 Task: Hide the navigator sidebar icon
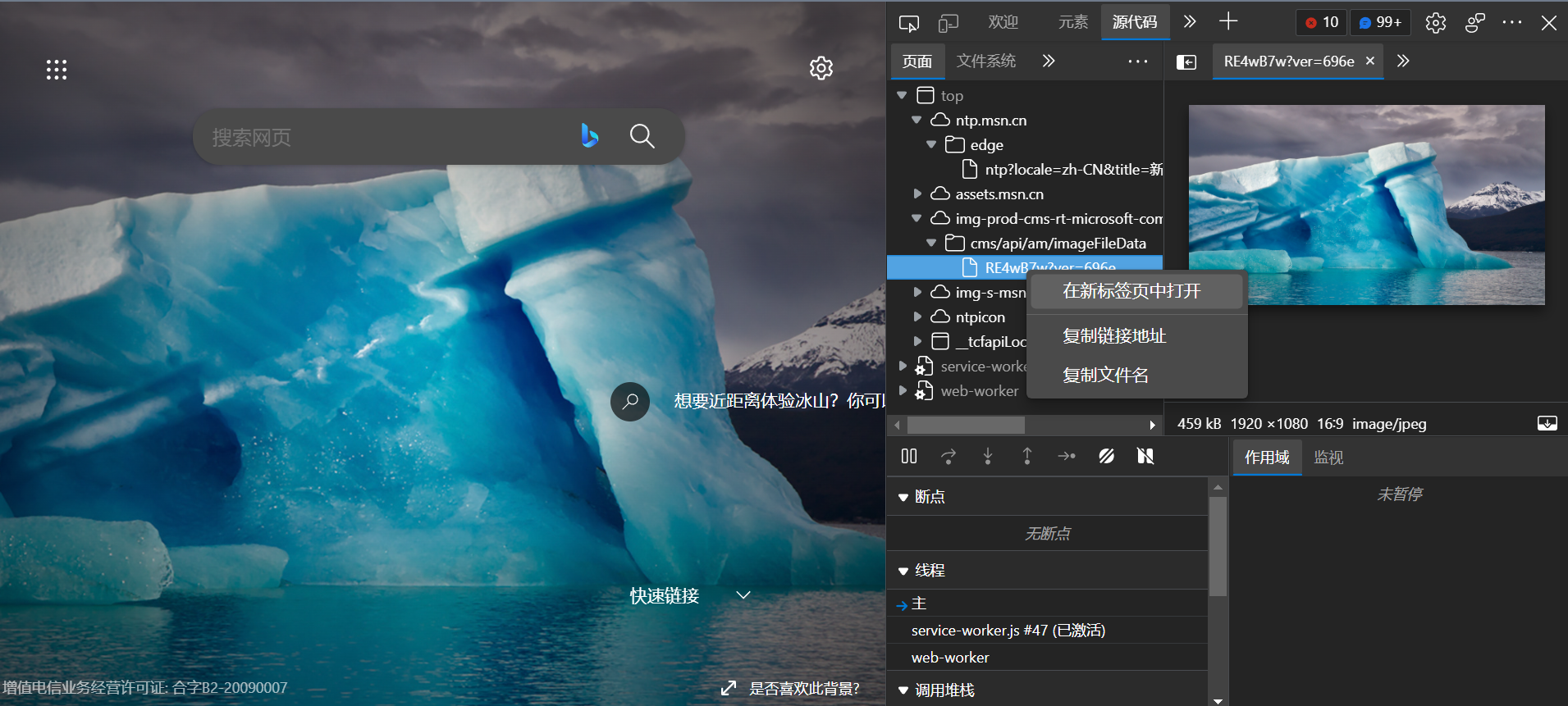coord(1186,62)
